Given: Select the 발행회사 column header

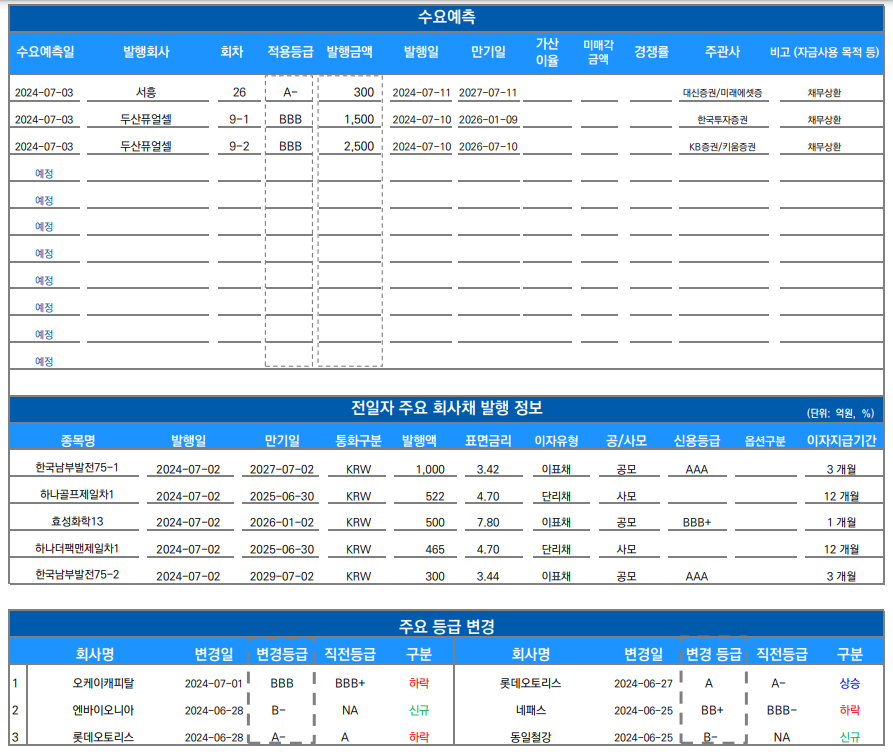Looking at the screenshot, I should (146, 52).
